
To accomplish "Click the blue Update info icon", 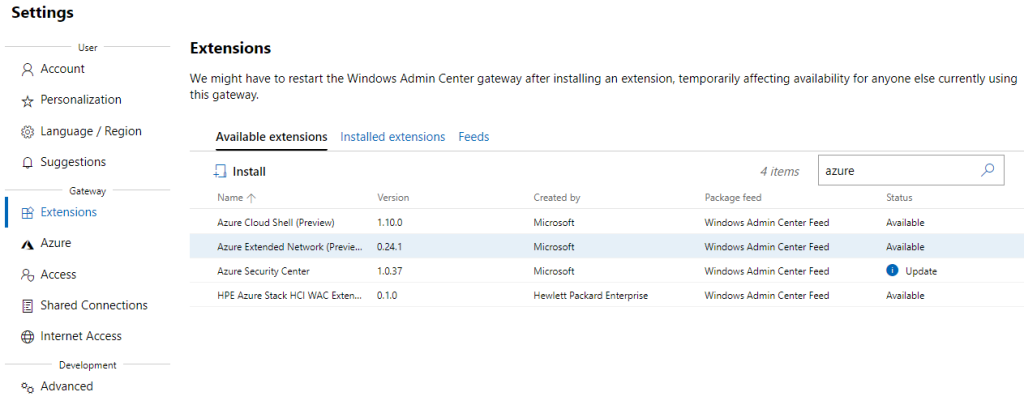I will [892, 271].
